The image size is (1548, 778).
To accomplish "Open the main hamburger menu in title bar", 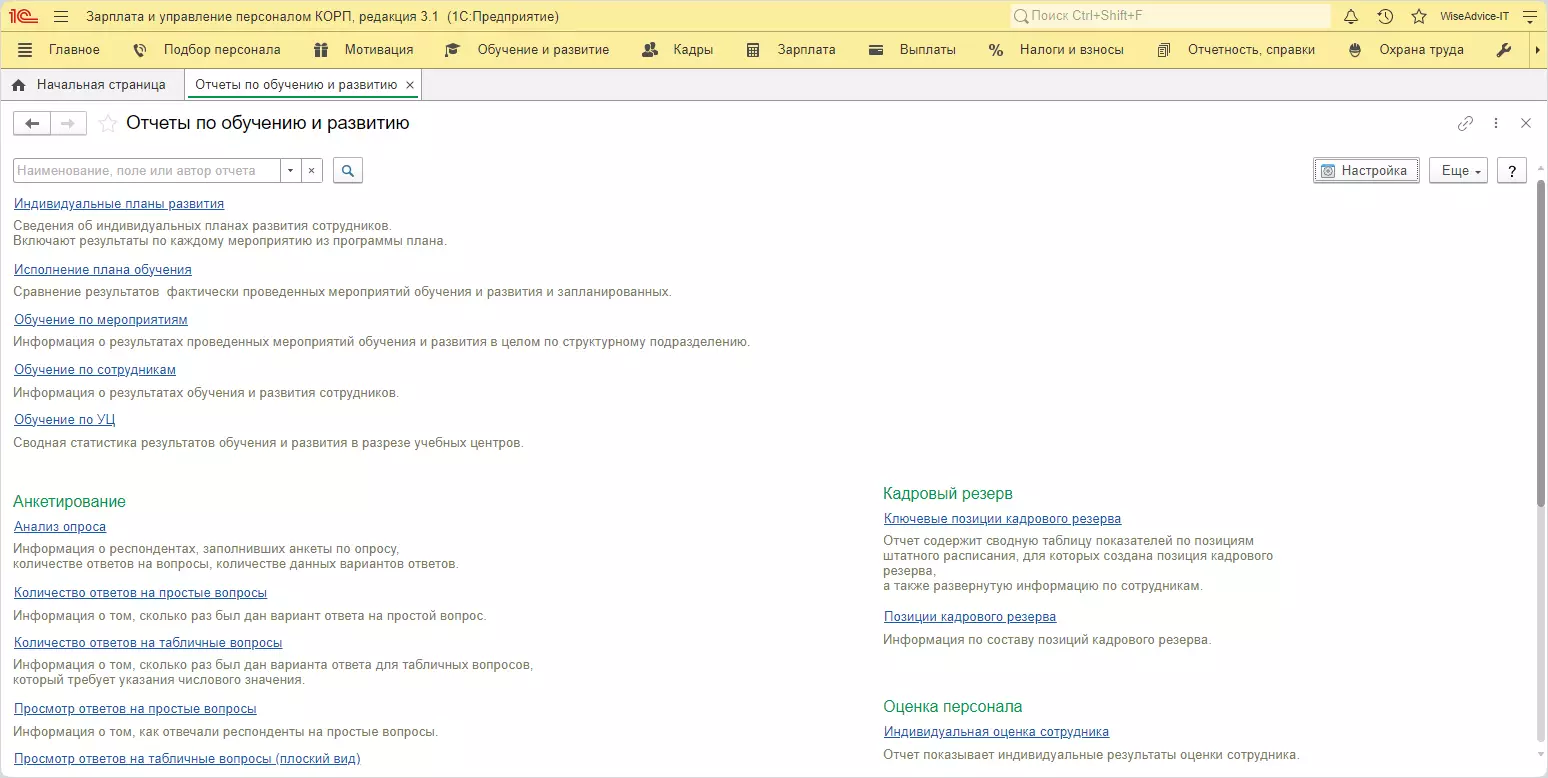I will click(61, 16).
